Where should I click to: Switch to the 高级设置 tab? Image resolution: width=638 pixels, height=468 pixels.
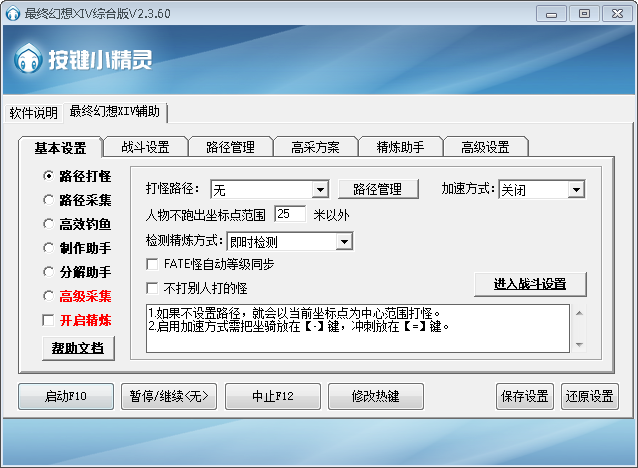point(485,147)
